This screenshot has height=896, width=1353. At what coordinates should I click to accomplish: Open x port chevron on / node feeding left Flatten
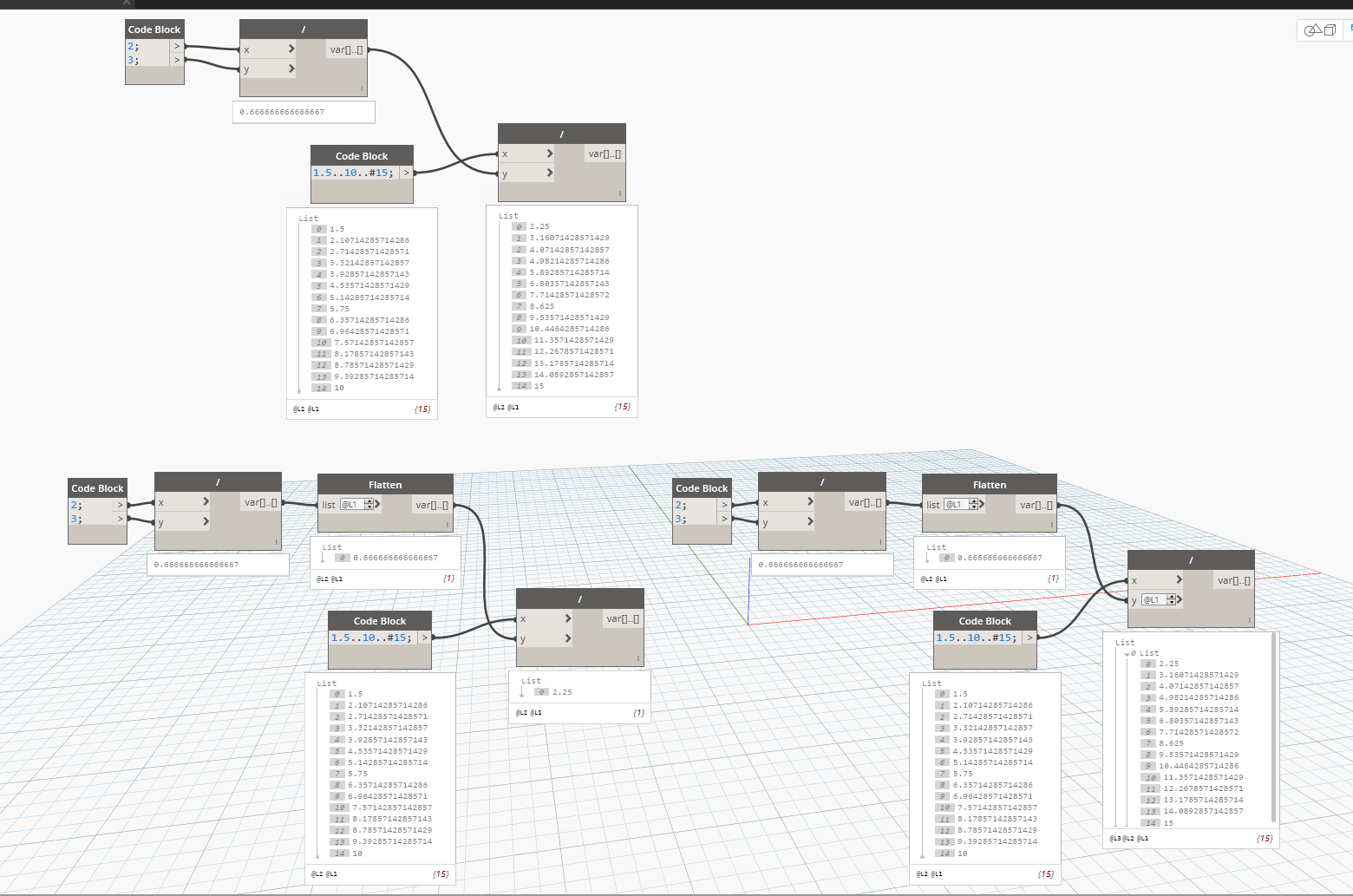coord(206,501)
